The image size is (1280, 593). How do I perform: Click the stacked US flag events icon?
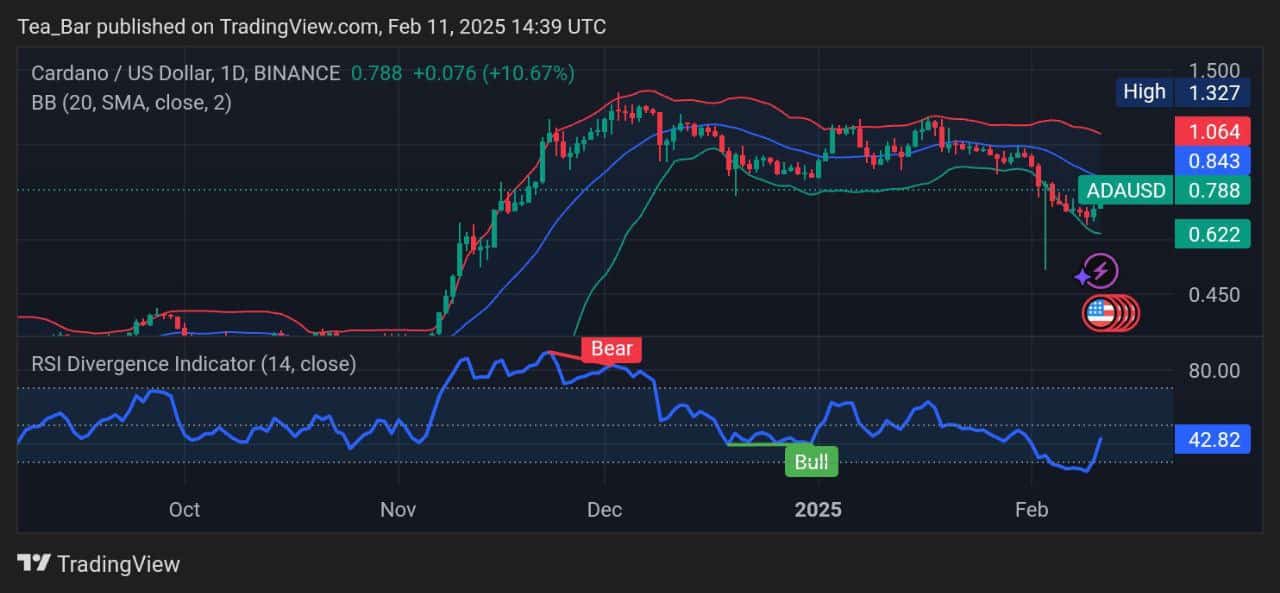1109,314
